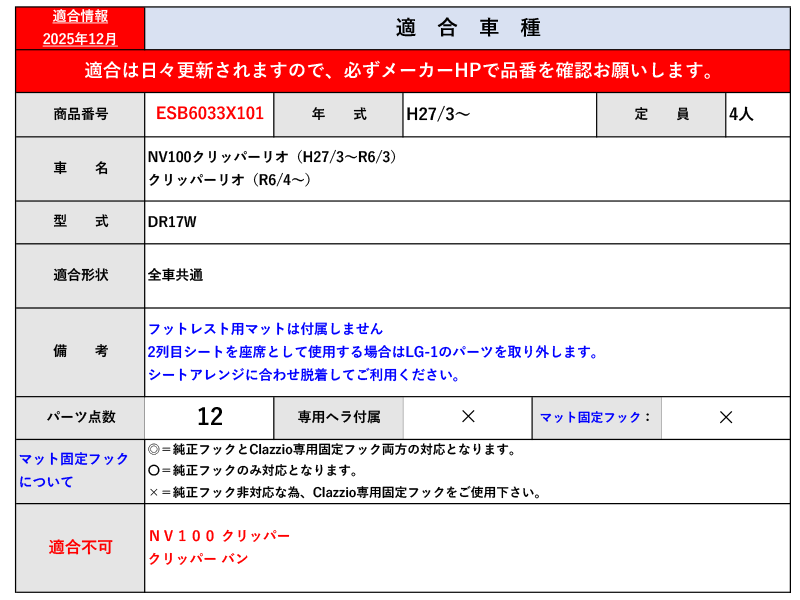
Task: Click the underlined 適合情報 heading
Action: tap(80, 17)
